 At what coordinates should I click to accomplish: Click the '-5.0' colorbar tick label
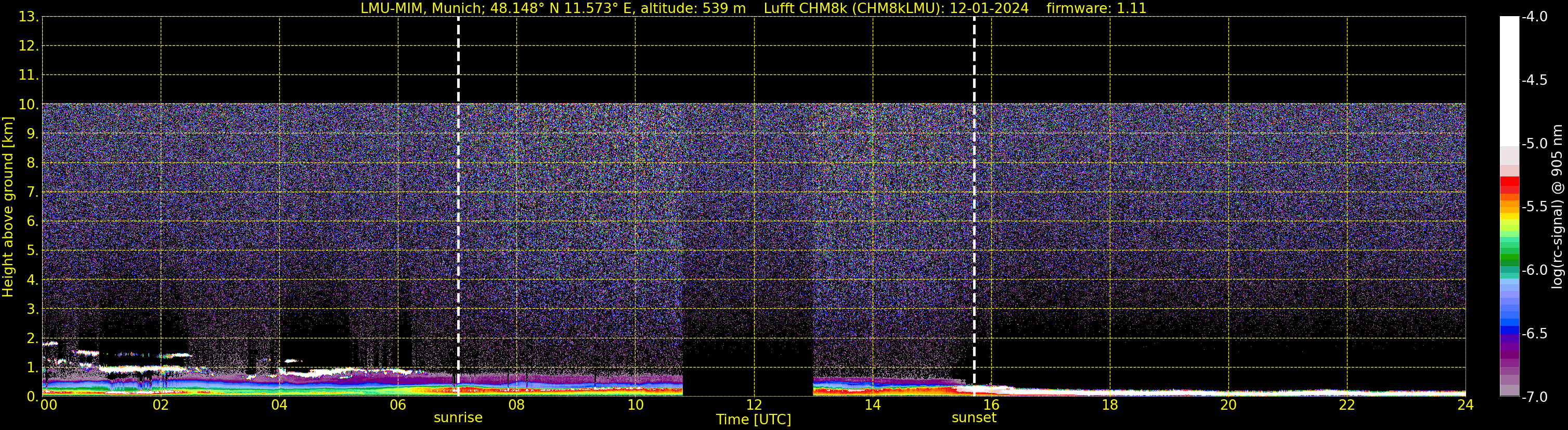click(1534, 144)
